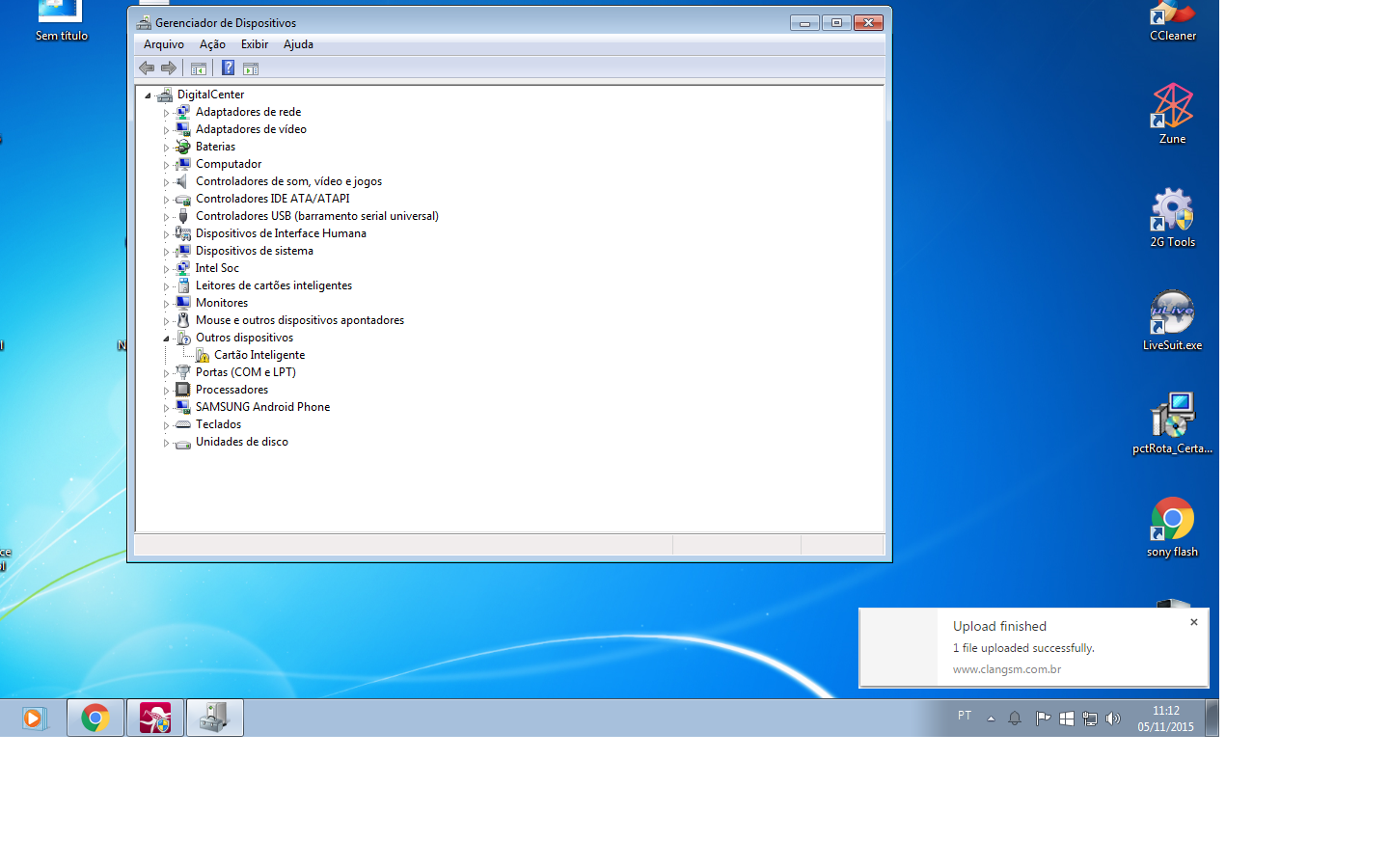Open the Arquivo menu

pos(163,44)
